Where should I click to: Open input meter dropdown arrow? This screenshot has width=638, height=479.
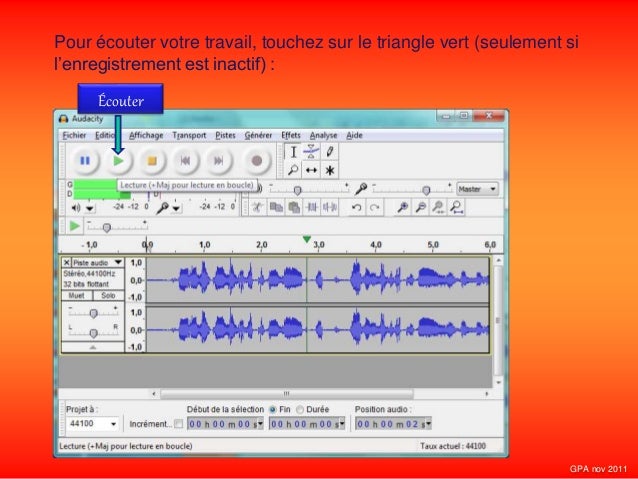(x=176, y=208)
